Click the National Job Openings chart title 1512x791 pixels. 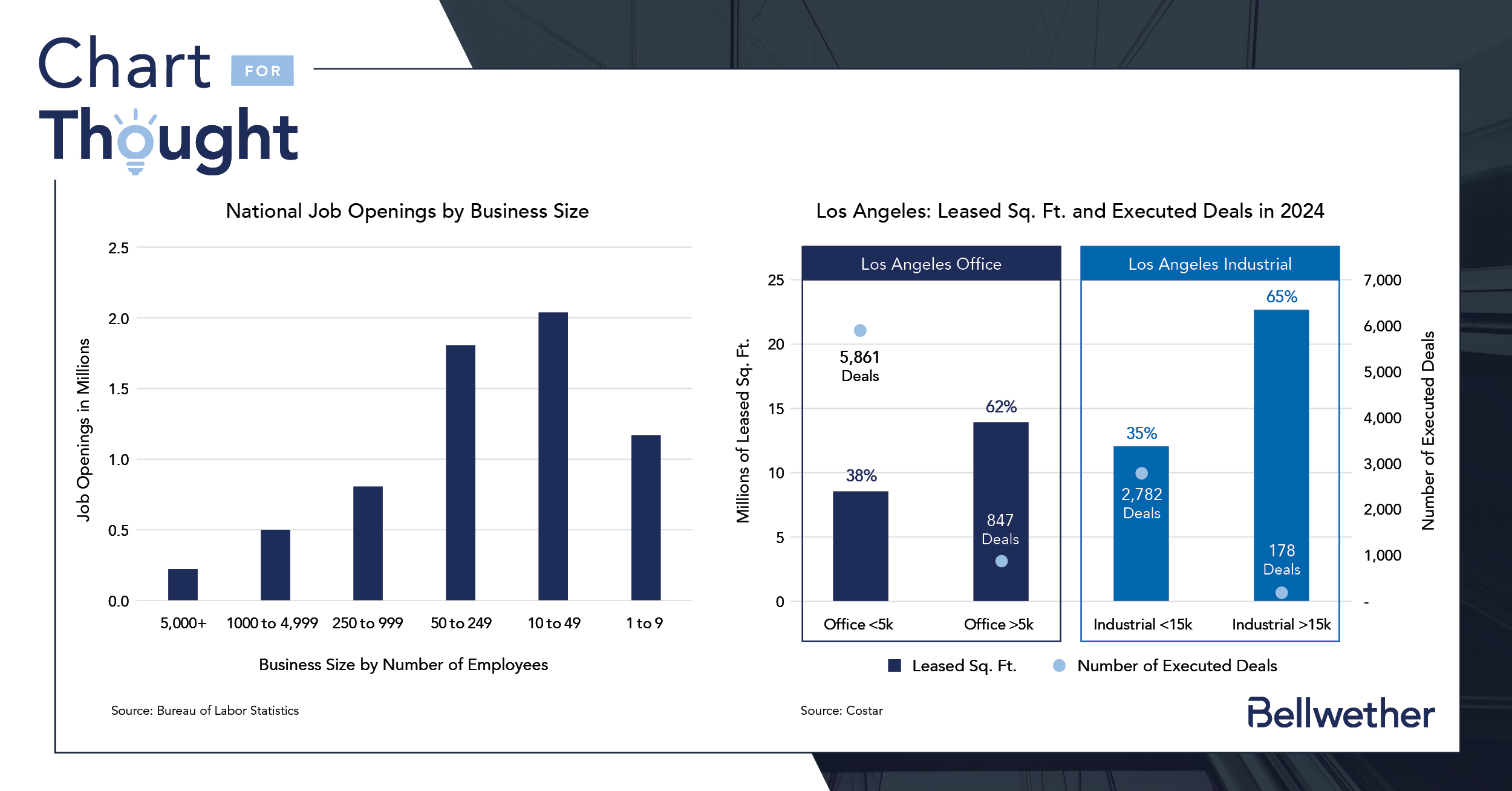click(x=407, y=211)
